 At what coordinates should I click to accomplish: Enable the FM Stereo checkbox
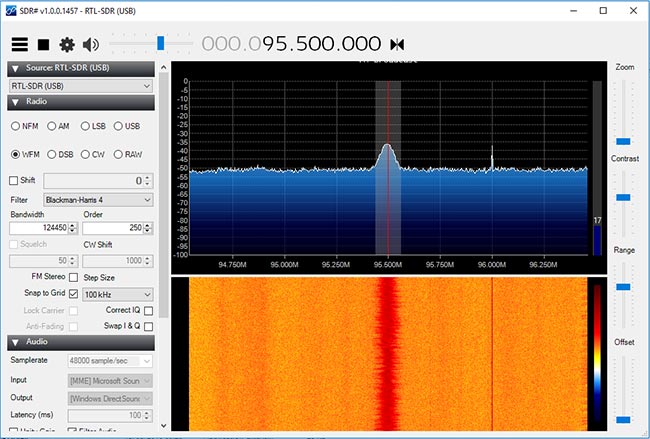(x=73, y=277)
